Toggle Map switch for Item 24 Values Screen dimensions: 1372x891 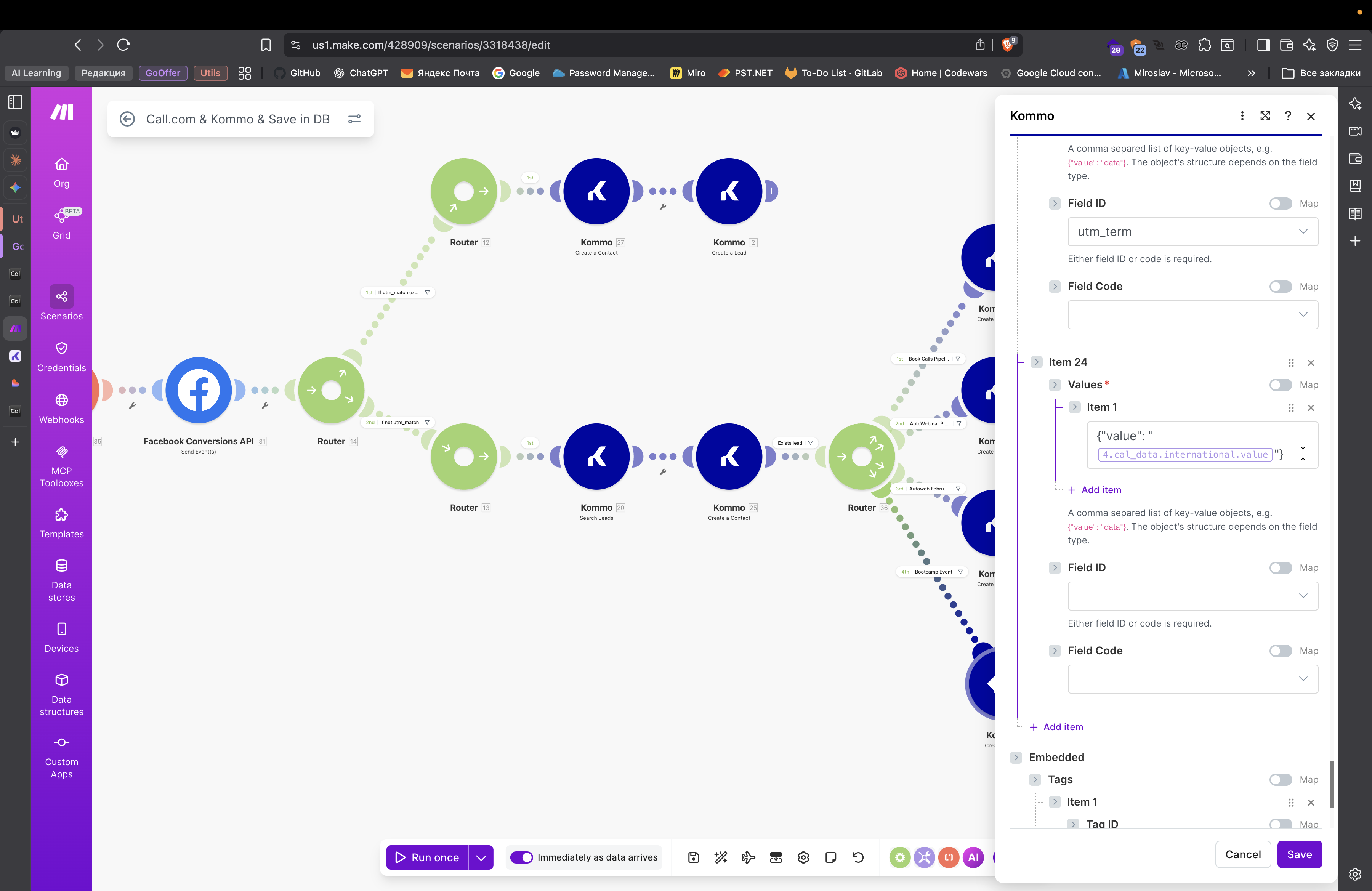pos(1280,385)
